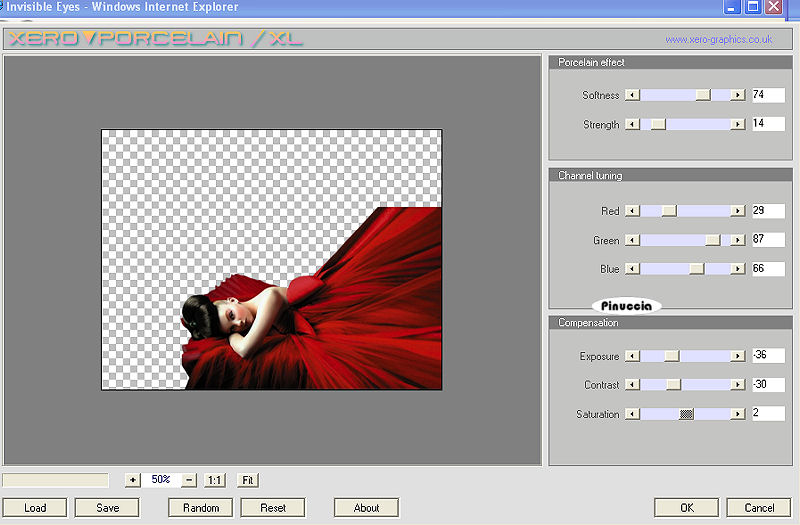
Task: Click the Exposure left arrow
Action: (633, 356)
